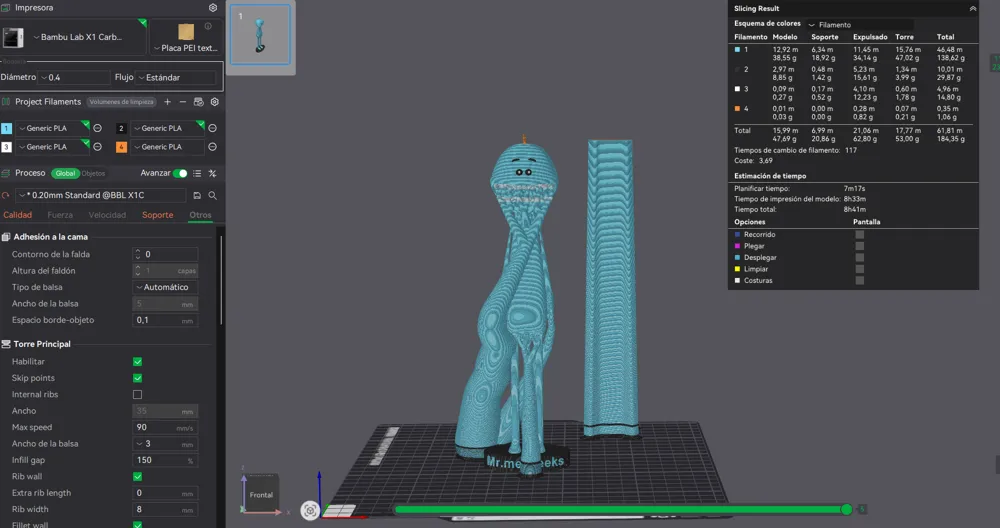Add a new project filament with plus icon
Screen dimensions: 1000x528
tap(167, 101)
